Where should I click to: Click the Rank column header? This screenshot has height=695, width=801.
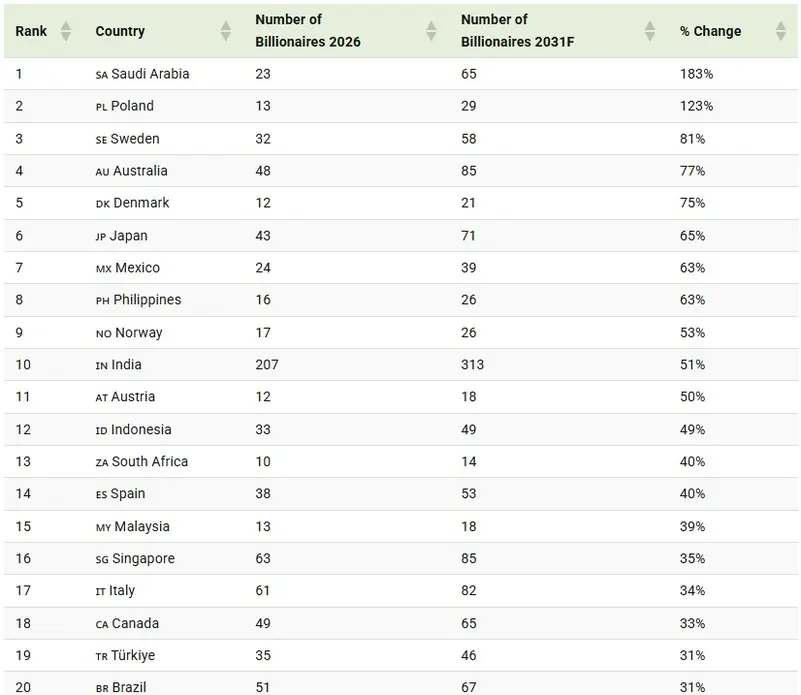point(31,31)
